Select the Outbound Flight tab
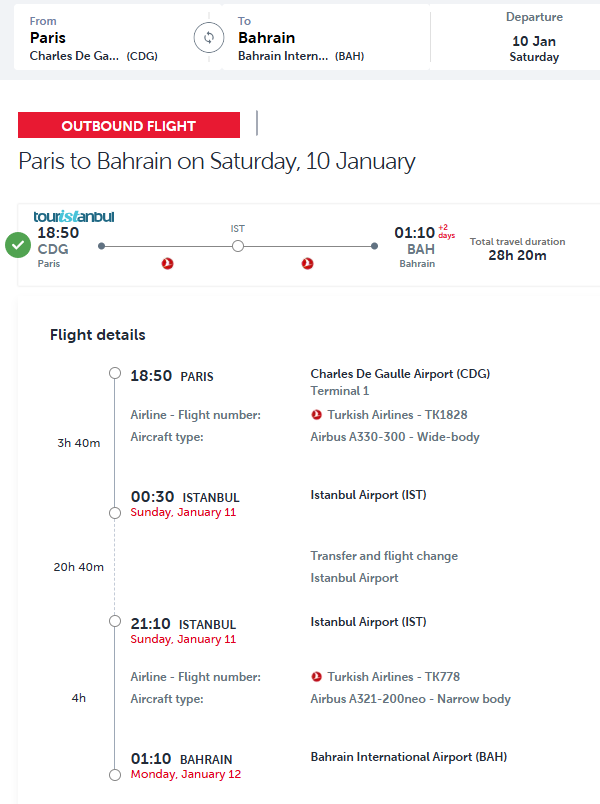 point(129,126)
